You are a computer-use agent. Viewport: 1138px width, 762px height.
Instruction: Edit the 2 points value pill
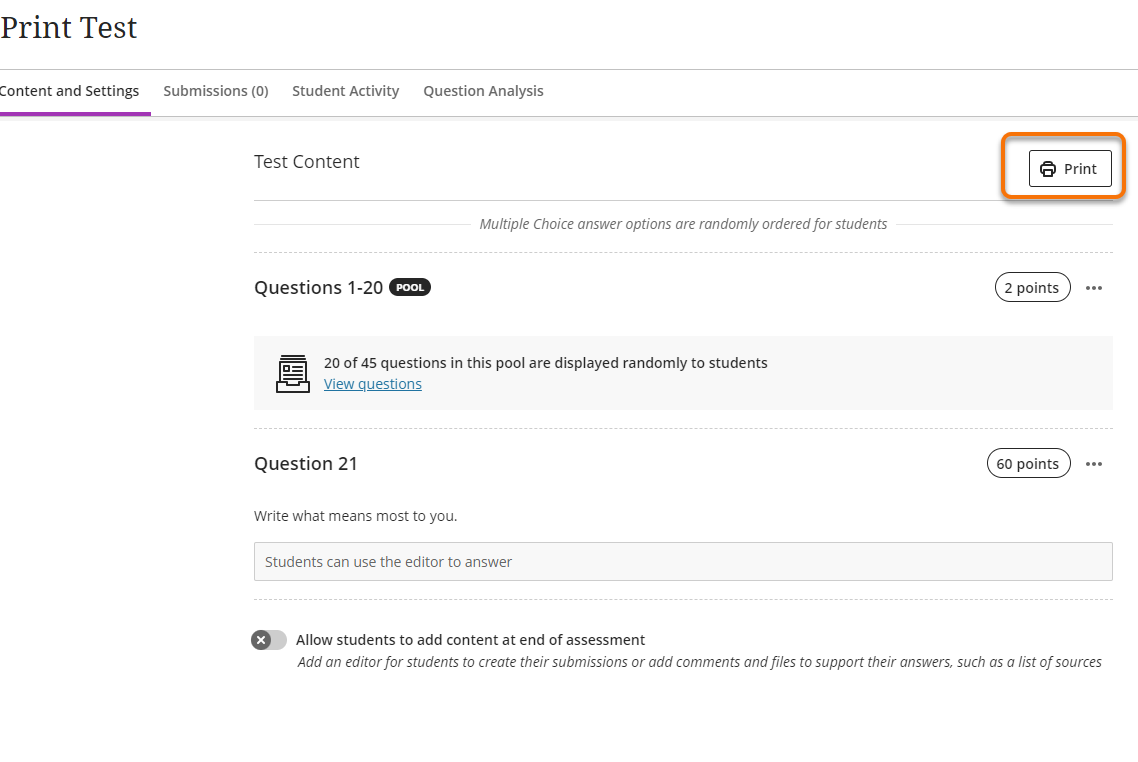point(1032,288)
